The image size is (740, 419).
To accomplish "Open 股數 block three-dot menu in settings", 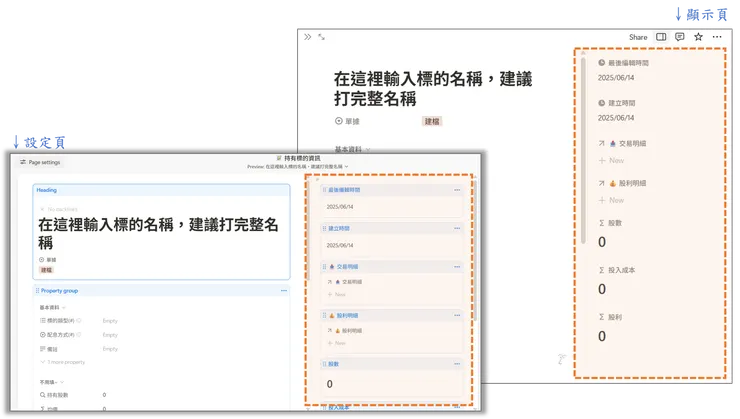I will [457, 364].
